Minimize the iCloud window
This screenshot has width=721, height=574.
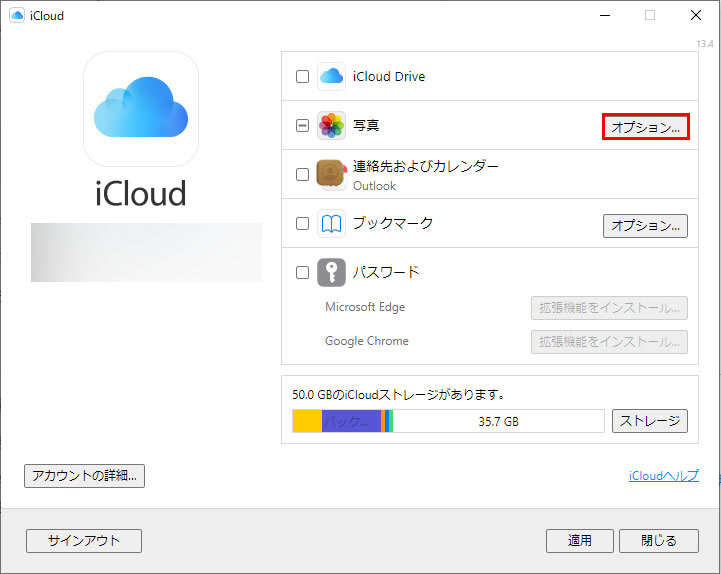coord(605,15)
